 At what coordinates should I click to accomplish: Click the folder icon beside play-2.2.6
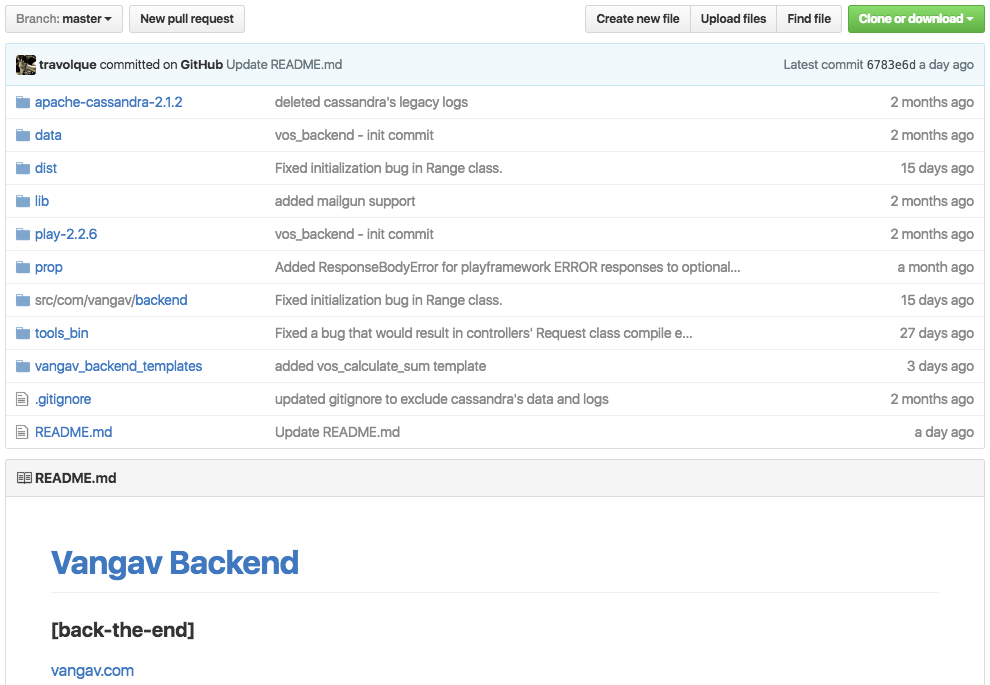tap(20, 234)
